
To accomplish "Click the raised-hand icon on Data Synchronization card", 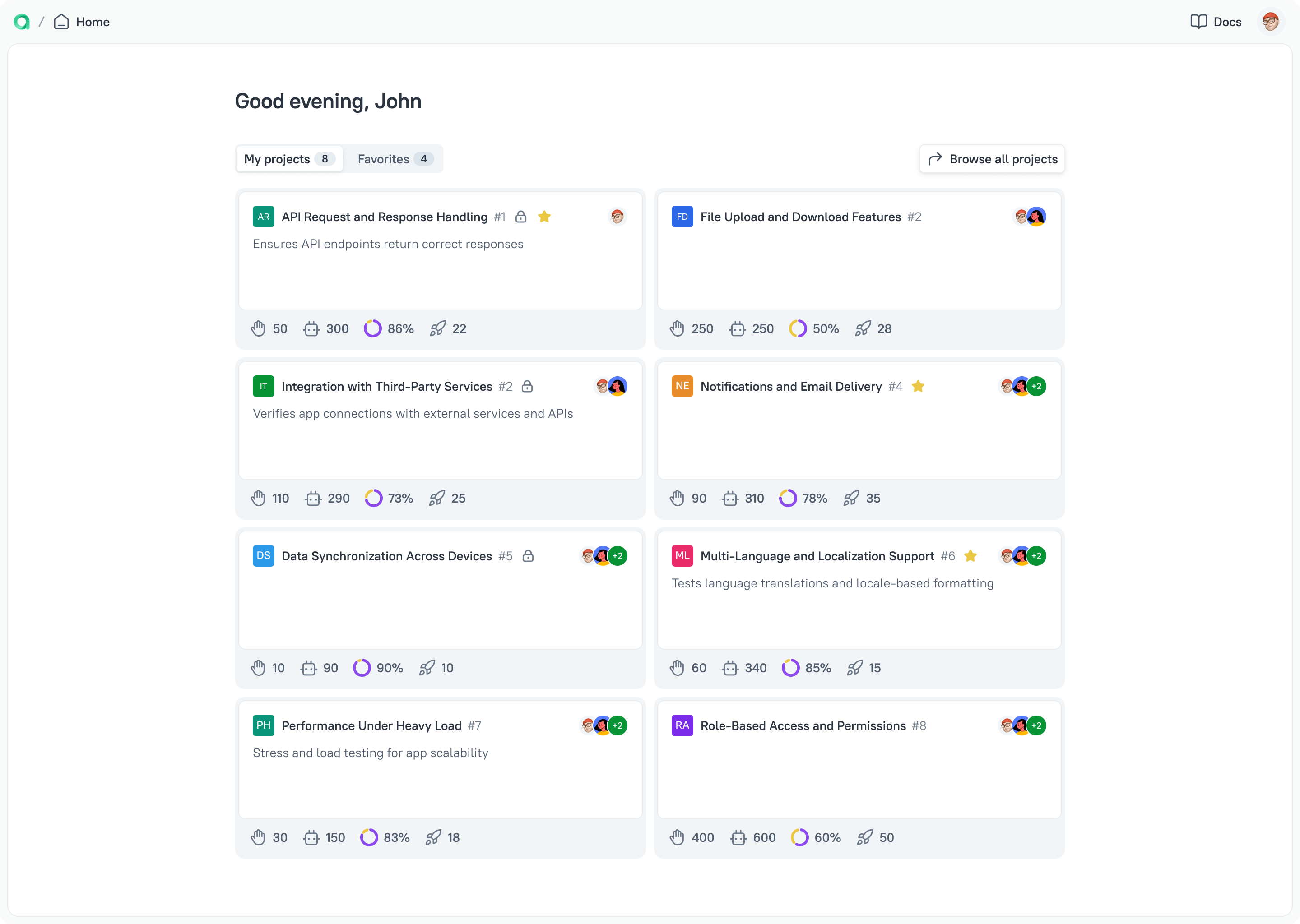I will point(259,668).
